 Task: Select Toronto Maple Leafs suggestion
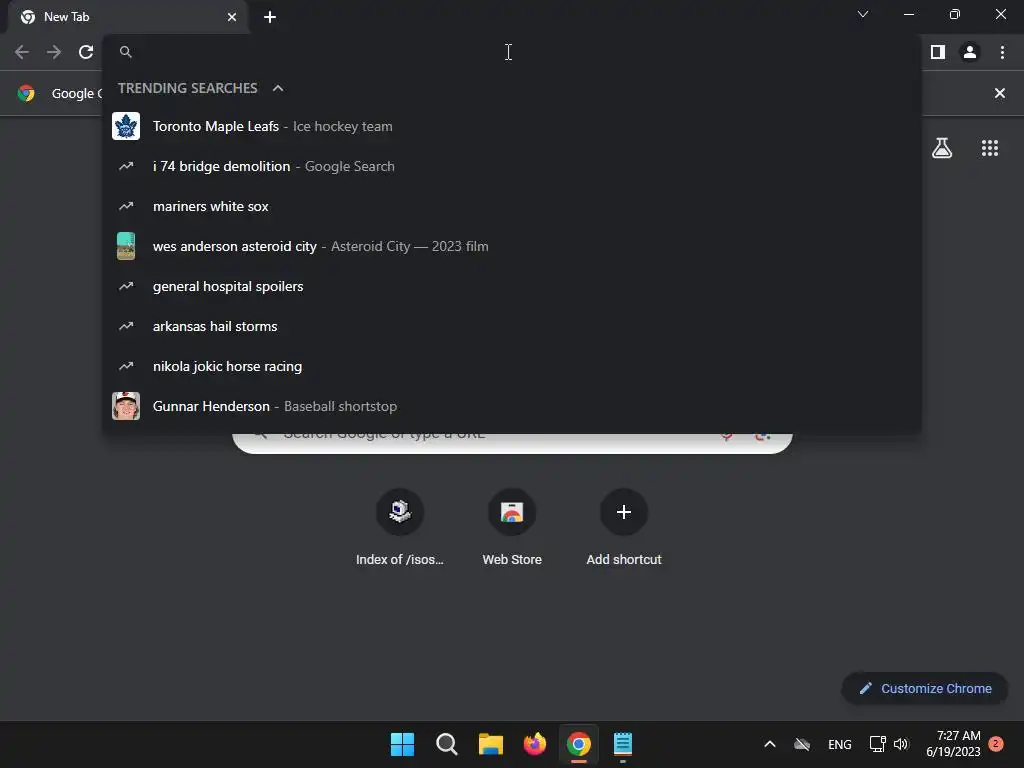pyautogui.click(x=512, y=126)
